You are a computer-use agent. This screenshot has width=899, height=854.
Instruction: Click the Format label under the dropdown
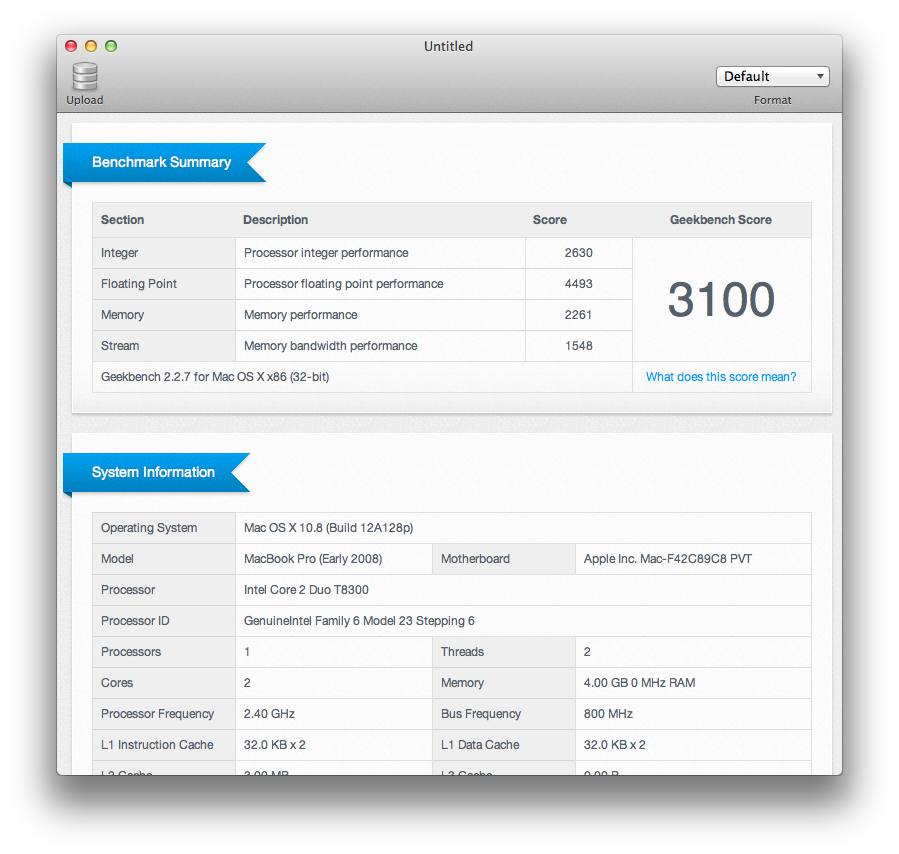coord(772,100)
